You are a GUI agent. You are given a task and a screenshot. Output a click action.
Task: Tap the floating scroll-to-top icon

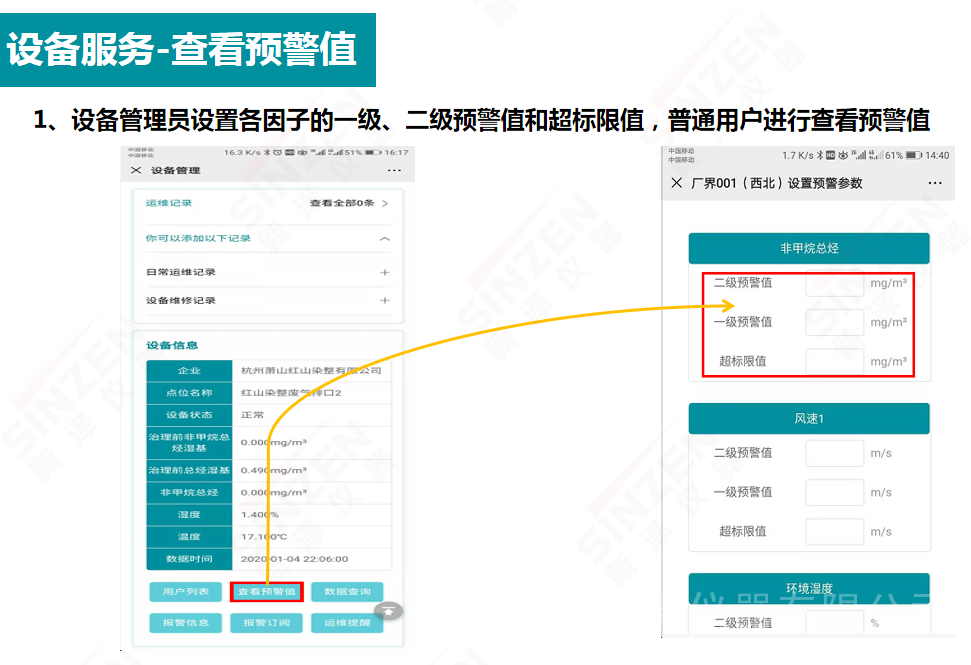tap(389, 609)
